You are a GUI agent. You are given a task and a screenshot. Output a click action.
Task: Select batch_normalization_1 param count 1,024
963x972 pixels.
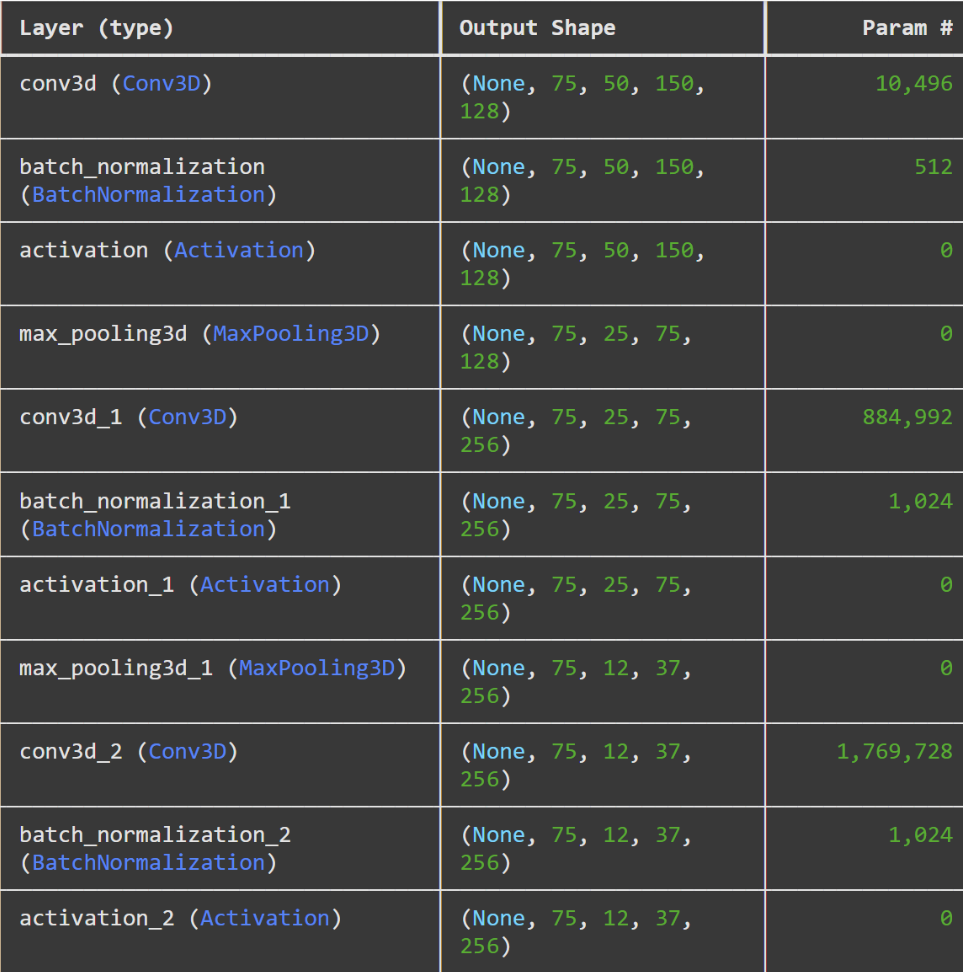coord(920,501)
